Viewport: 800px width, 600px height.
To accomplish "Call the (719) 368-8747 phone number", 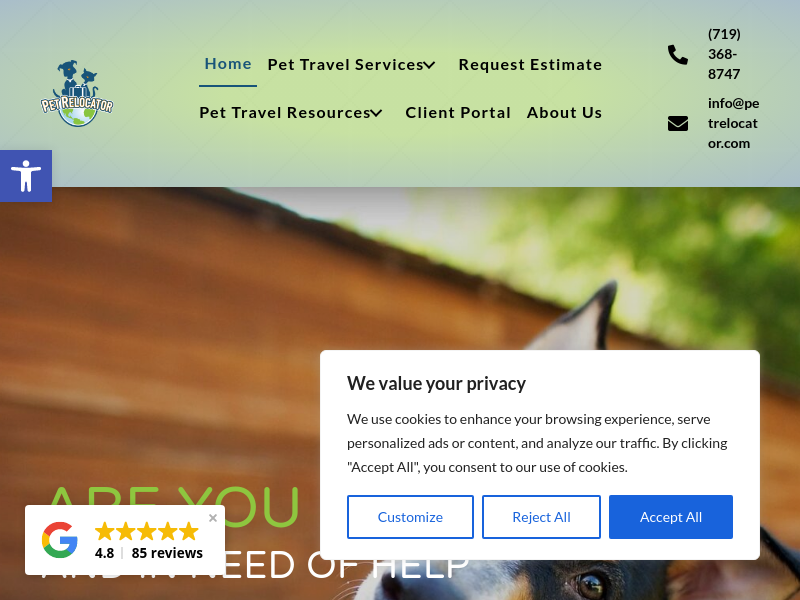I will [724, 54].
